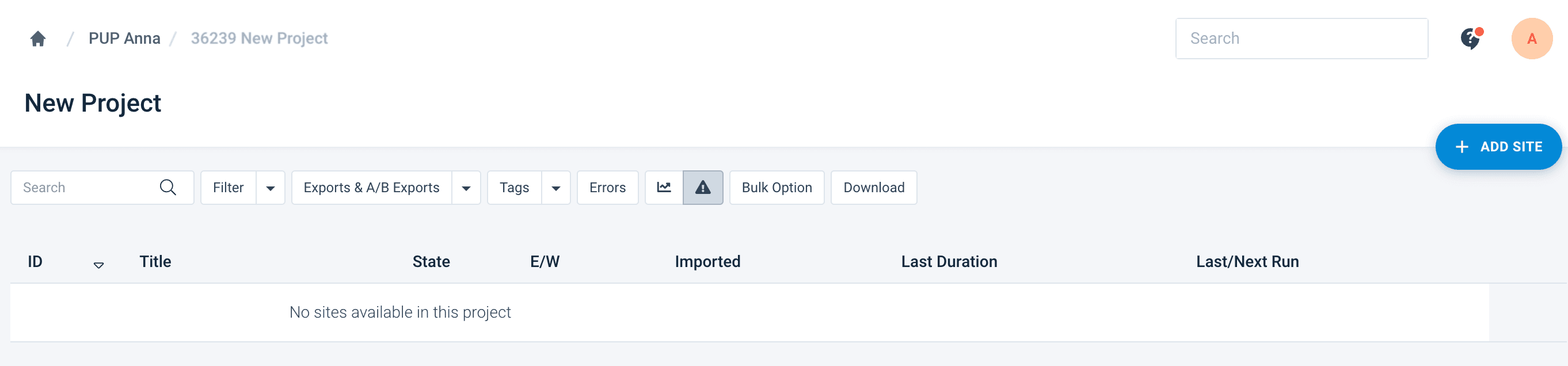
Task: Click the home icon in breadcrumb
Action: 38,39
